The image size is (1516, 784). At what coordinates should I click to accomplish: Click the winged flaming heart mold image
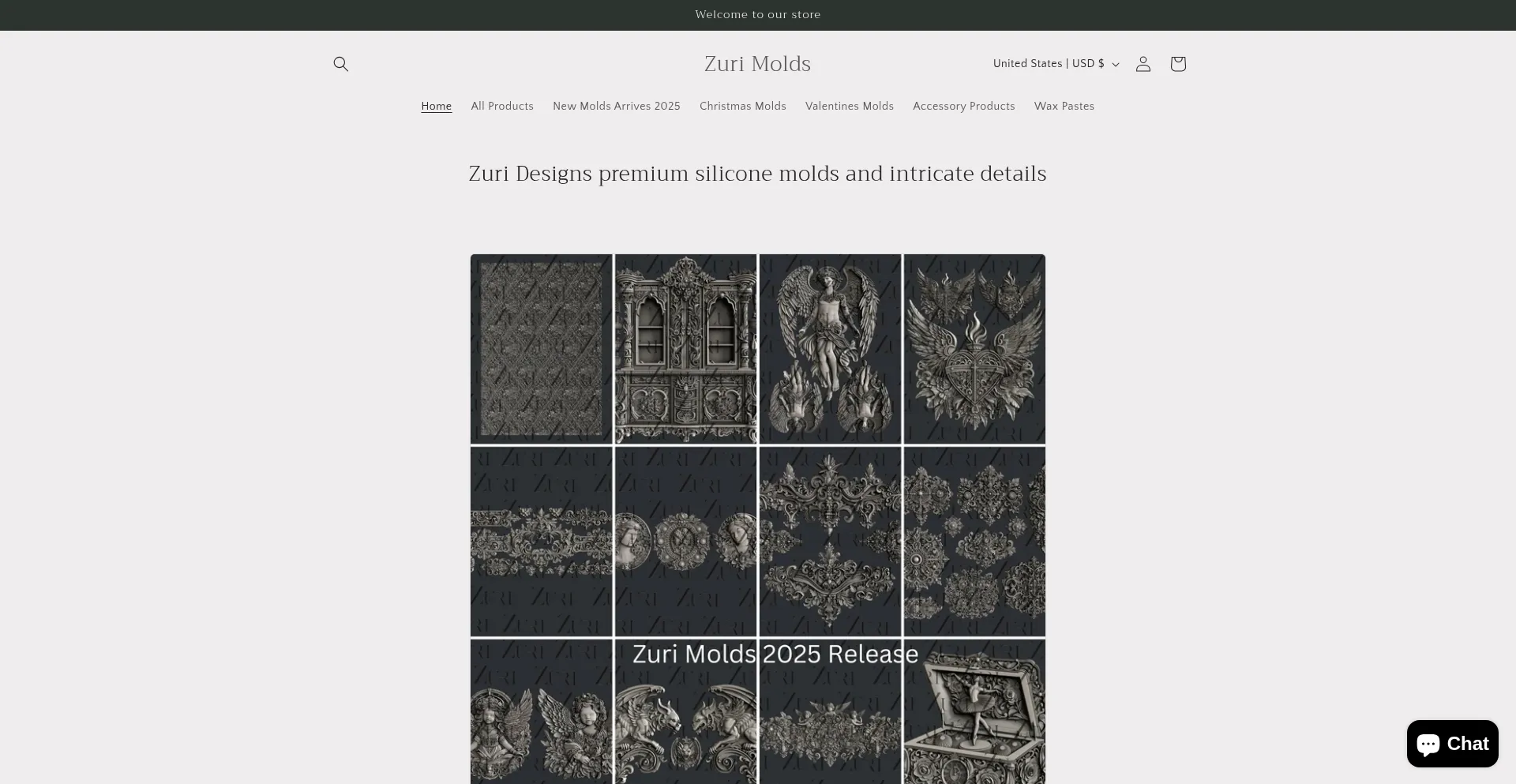[x=974, y=349]
